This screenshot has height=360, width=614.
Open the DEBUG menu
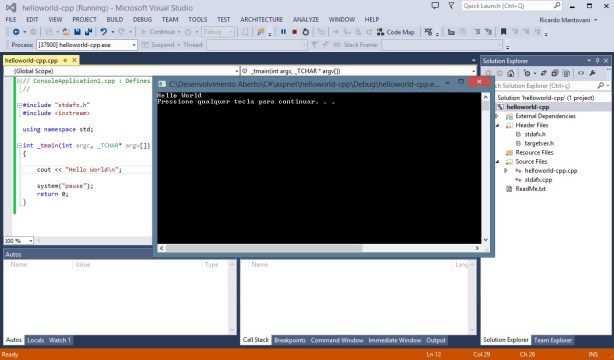click(x=142, y=19)
